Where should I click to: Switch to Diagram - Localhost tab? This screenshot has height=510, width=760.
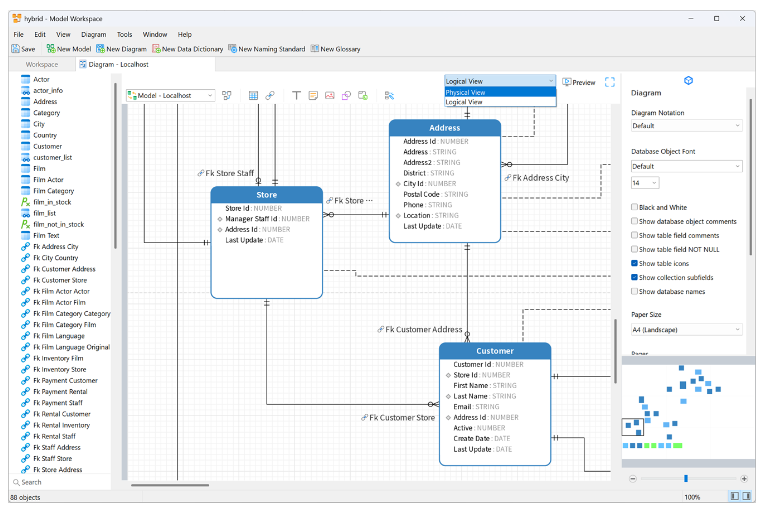pyautogui.click(x=145, y=64)
